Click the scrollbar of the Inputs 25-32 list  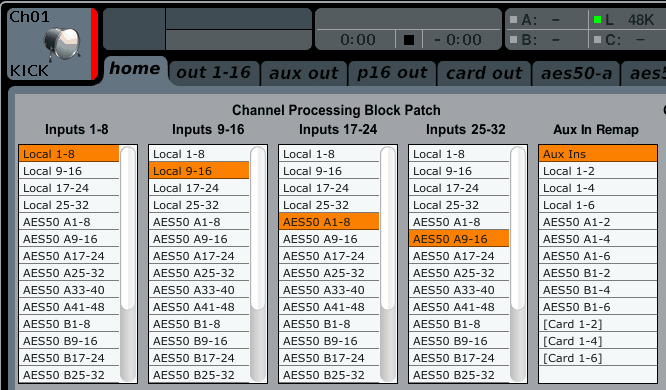tap(518, 263)
